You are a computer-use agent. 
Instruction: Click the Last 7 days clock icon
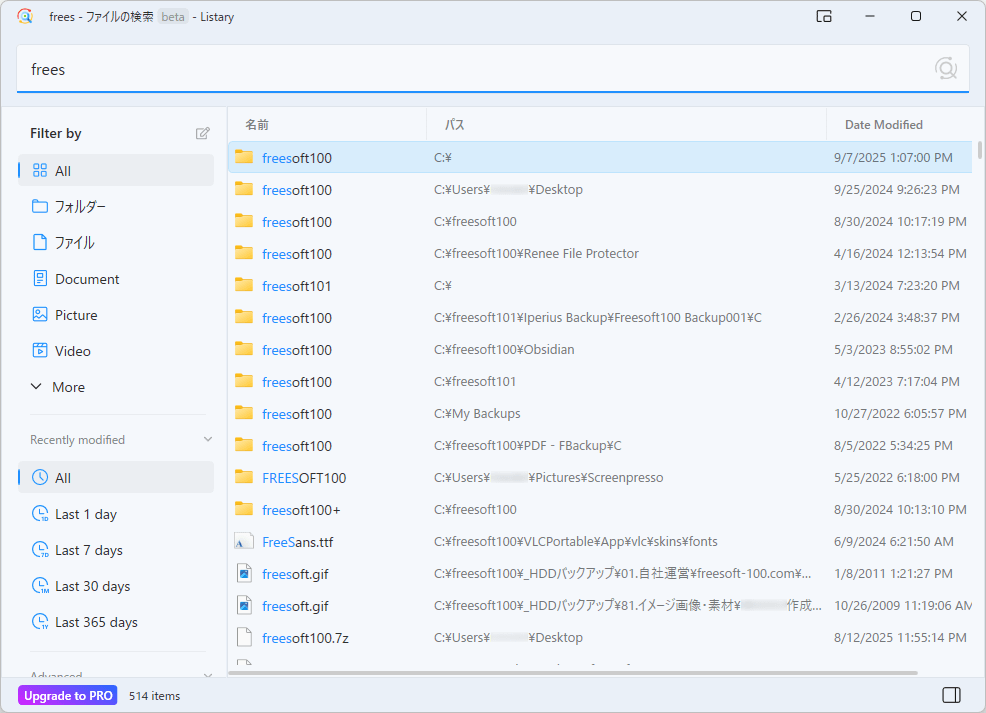[x=40, y=550]
